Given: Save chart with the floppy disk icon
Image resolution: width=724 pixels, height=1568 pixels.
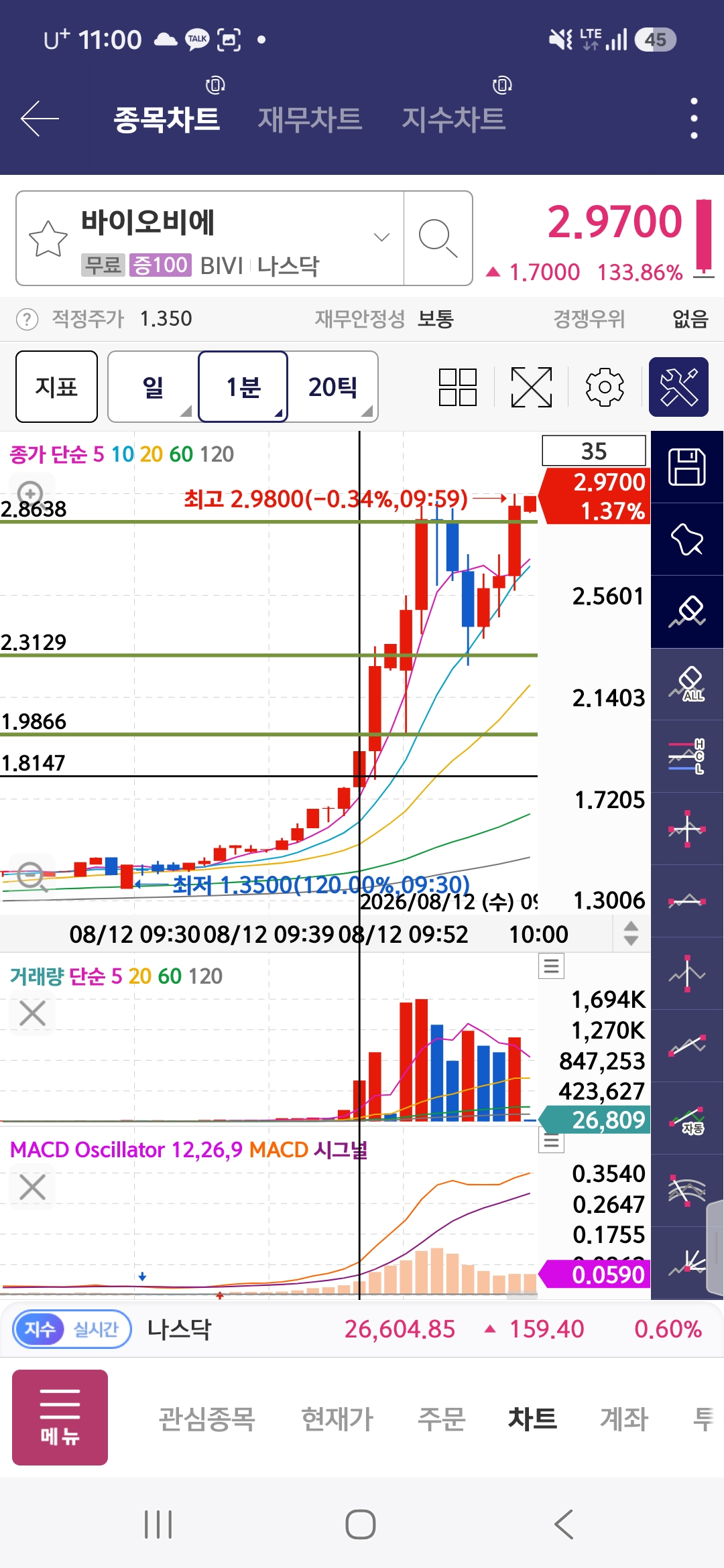Looking at the screenshot, I should click(687, 467).
